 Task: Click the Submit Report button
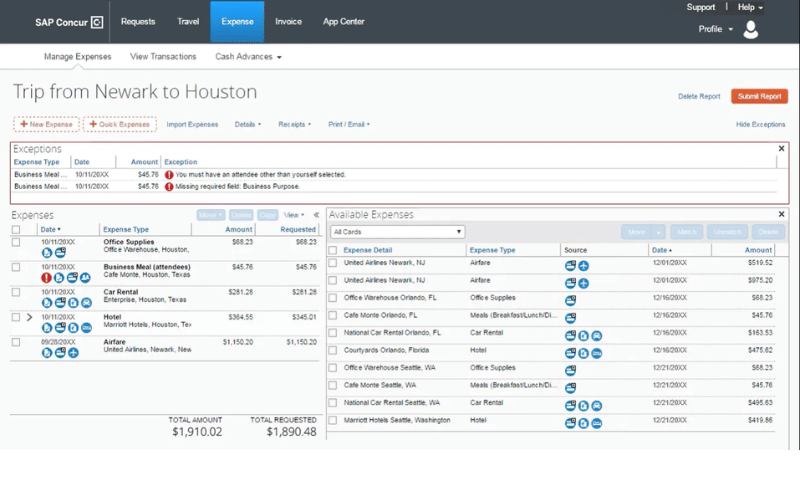[x=759, y=97]
